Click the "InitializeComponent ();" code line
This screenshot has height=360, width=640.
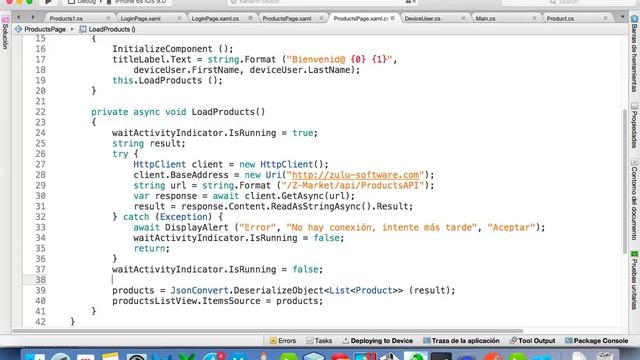point(173,49)
